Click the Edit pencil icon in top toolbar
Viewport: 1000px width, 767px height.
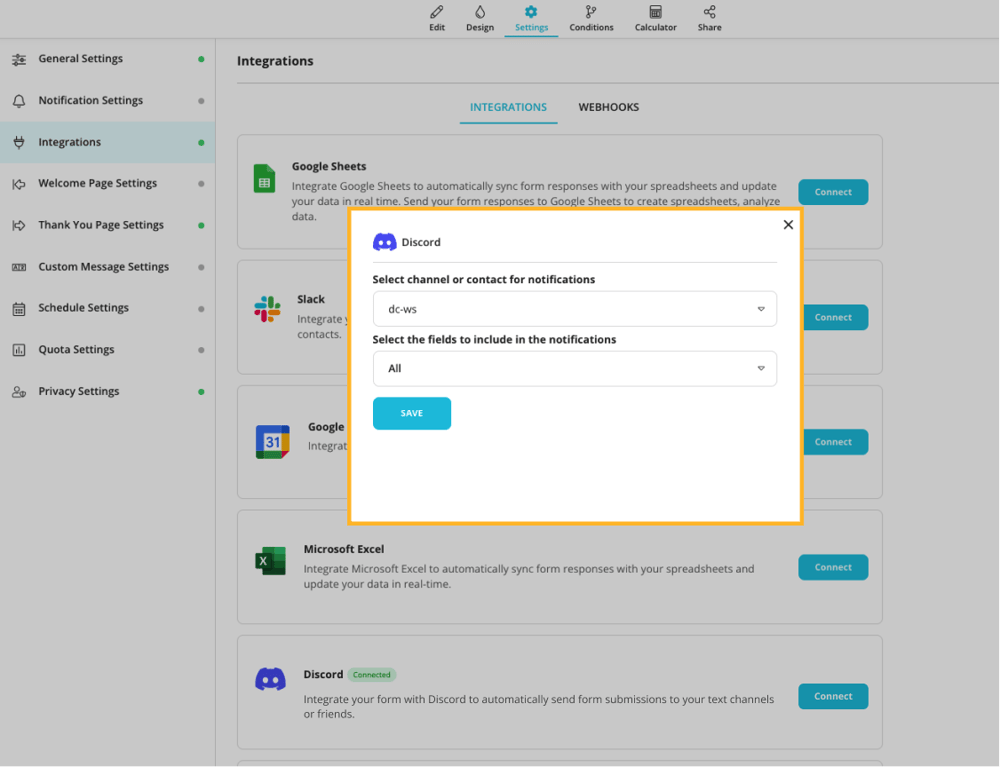click(437, 12)
